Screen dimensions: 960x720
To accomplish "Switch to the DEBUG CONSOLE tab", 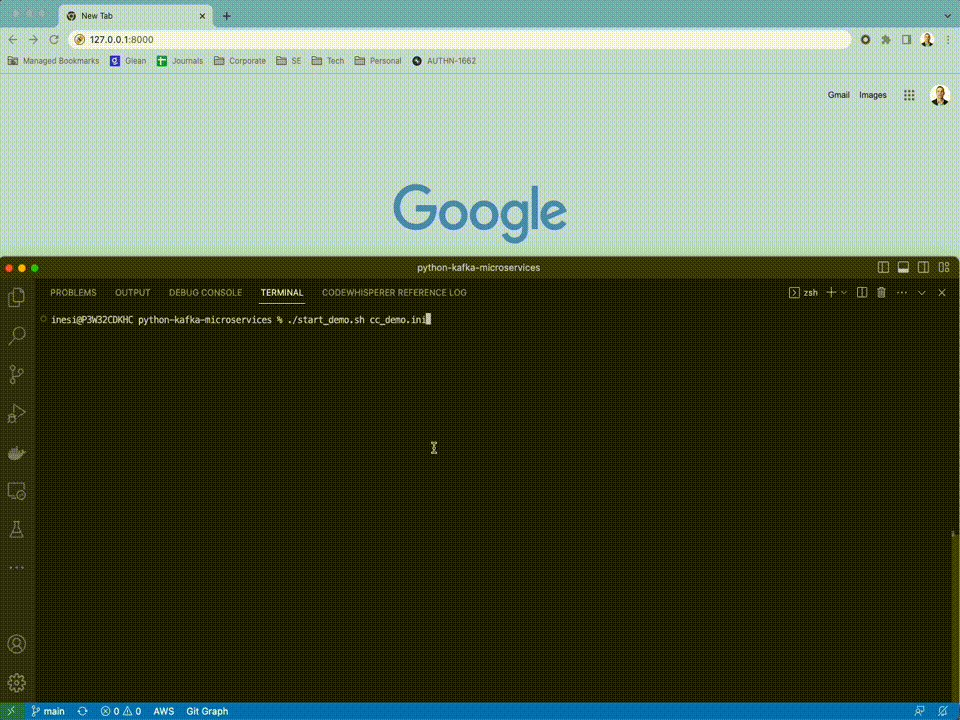I will coord(205,293).
